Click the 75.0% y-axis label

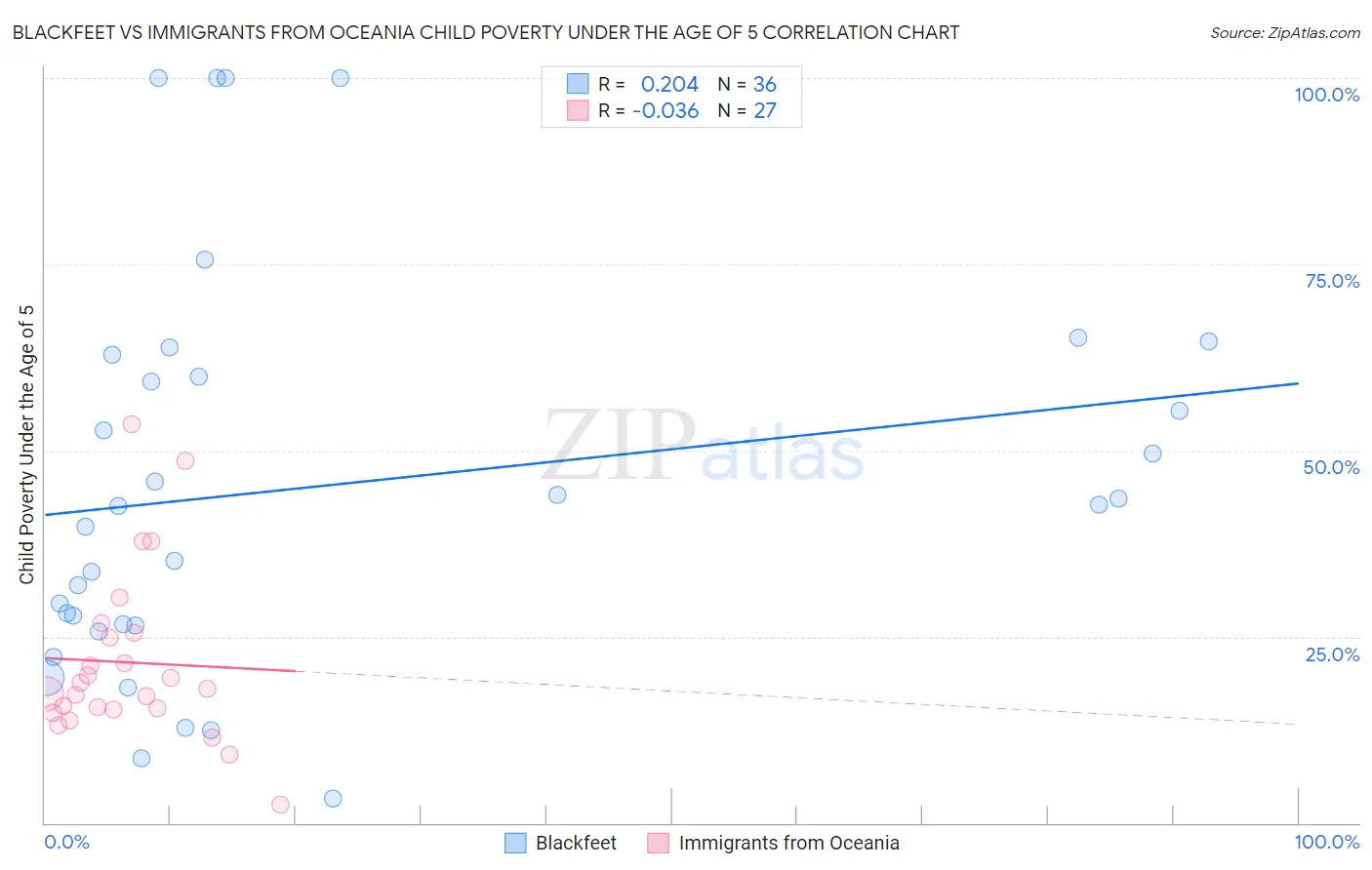click(x=1332, y=281)
